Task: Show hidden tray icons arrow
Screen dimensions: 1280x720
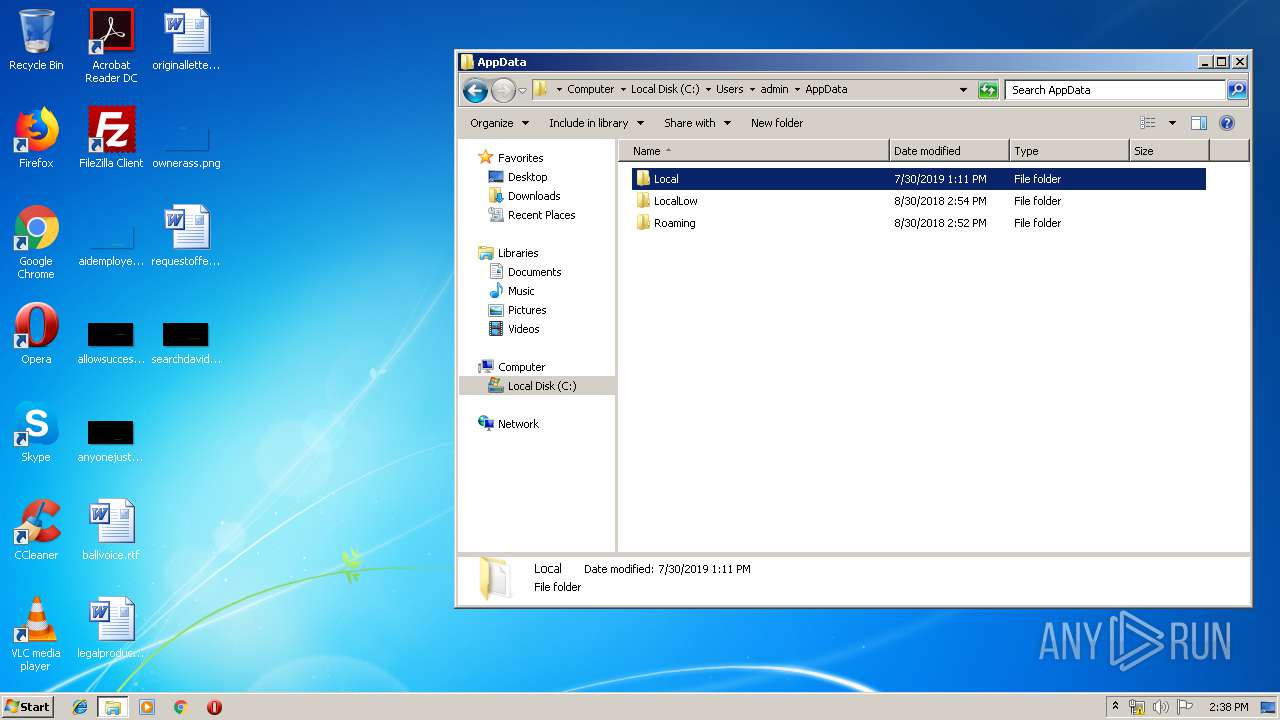Action: coord(1116,707)
